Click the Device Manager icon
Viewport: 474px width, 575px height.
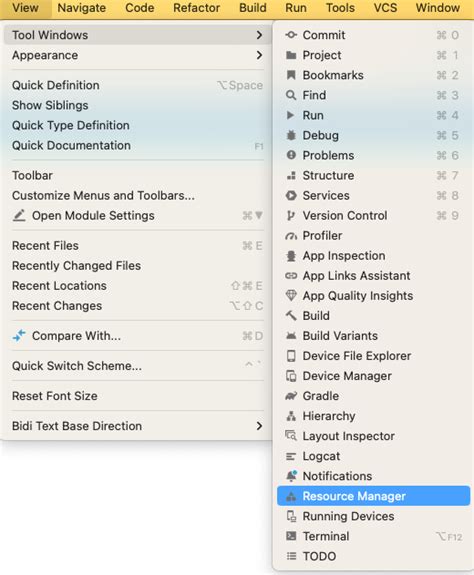[x=291, y=376]
